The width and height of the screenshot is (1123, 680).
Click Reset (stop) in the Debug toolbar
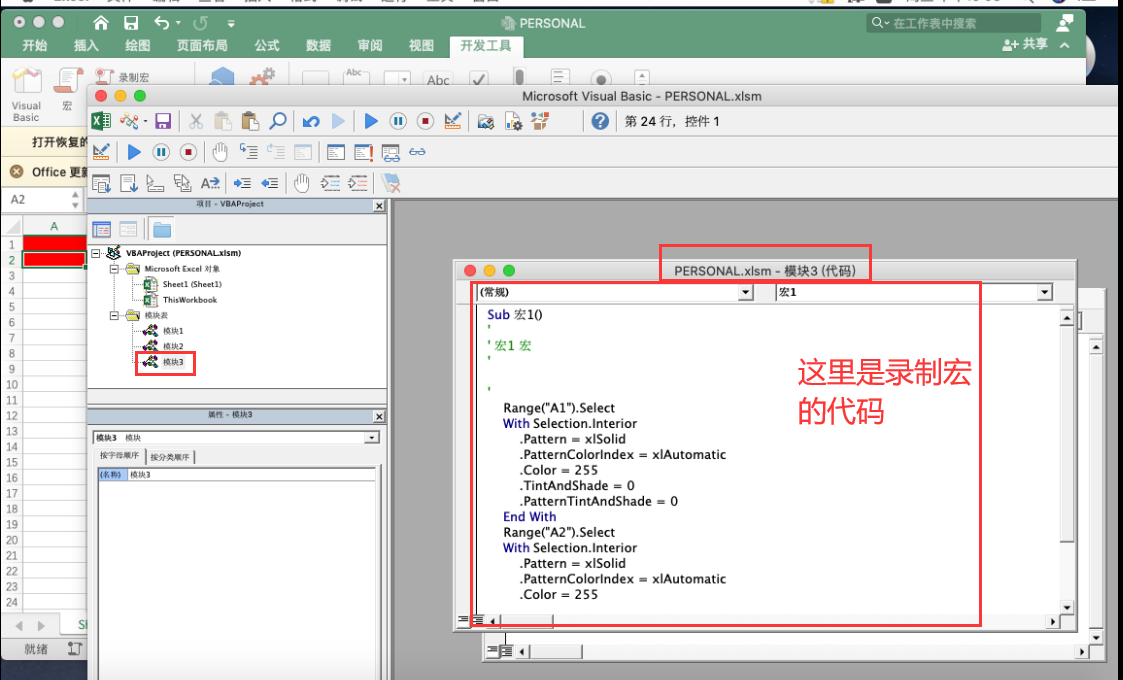(188, 152)
